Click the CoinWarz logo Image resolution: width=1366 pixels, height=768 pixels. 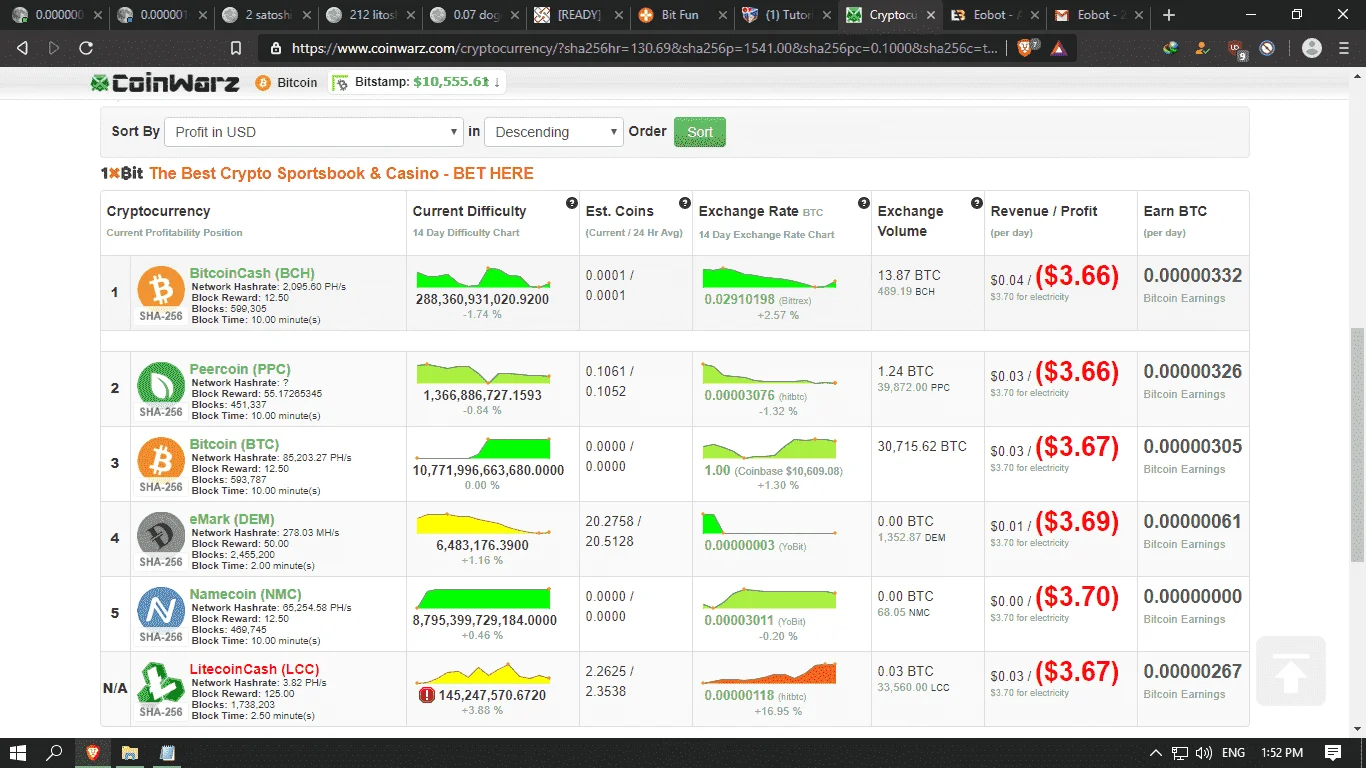point(165,83)
